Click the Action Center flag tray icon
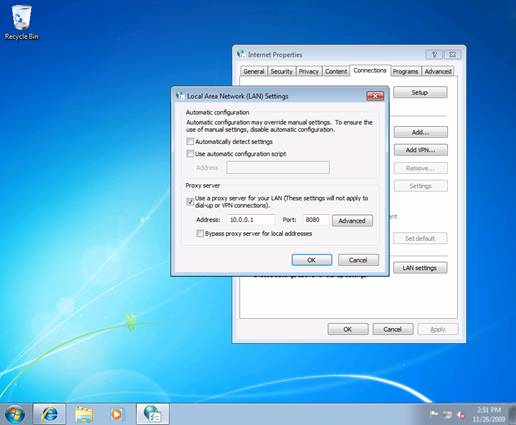Image resolution: width=516 pixels, height=425 pixels. tap(434, 415)
